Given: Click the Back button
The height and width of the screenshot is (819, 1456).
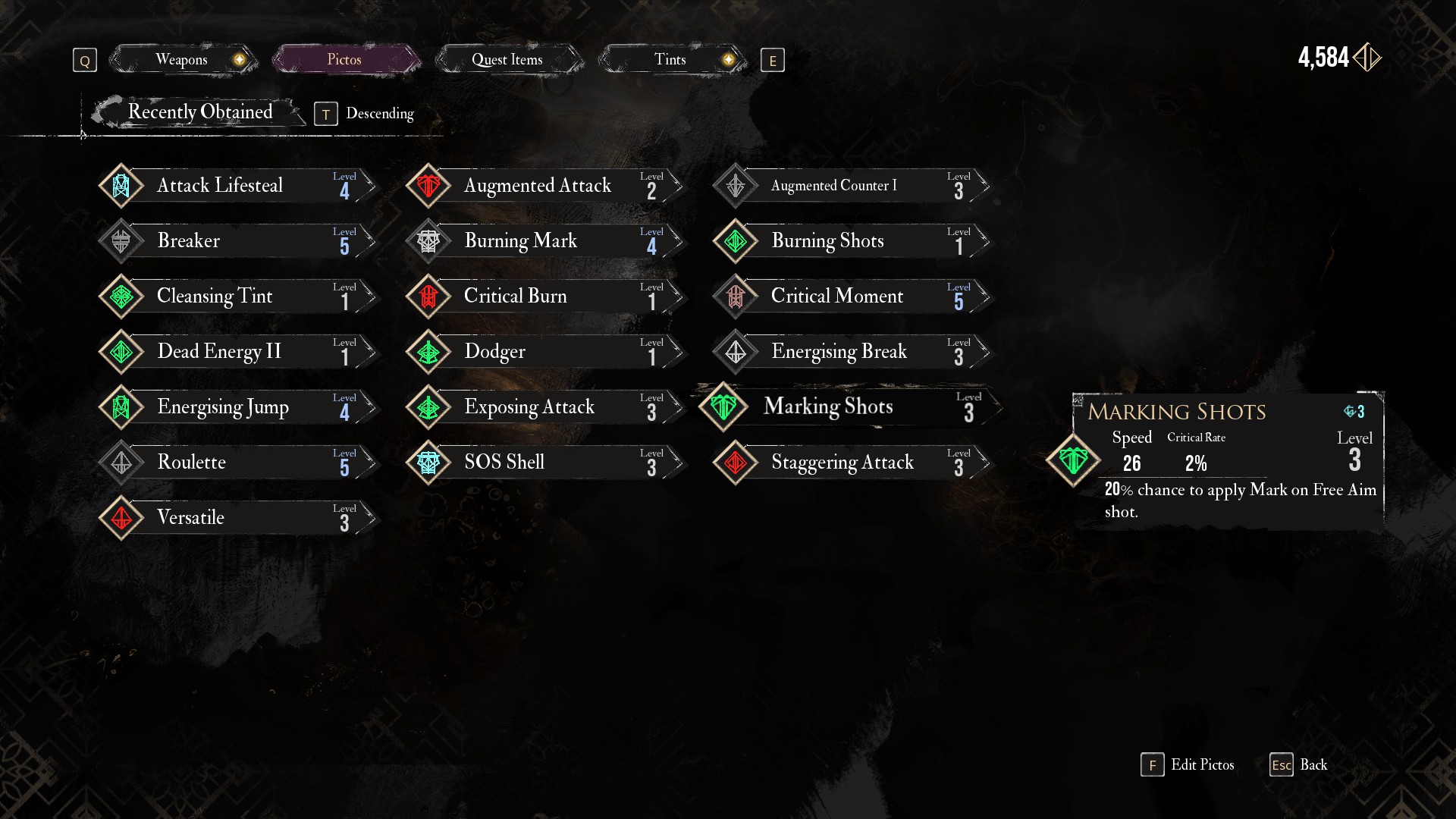Looking at the screenshot, I should (x=1299, y=764).
